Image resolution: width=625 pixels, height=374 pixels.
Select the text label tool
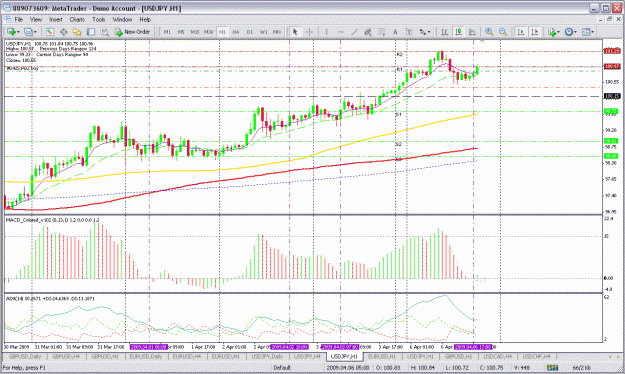409,32
